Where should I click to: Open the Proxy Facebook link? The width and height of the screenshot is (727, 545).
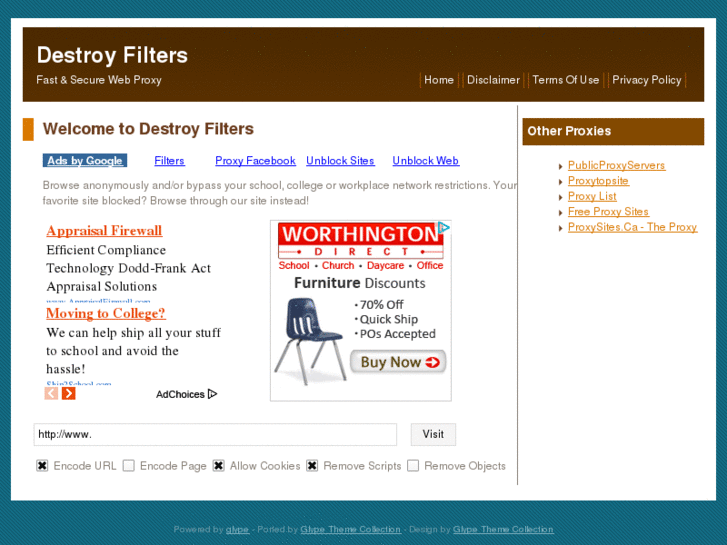pyautogui.click(x=255, y=160)
